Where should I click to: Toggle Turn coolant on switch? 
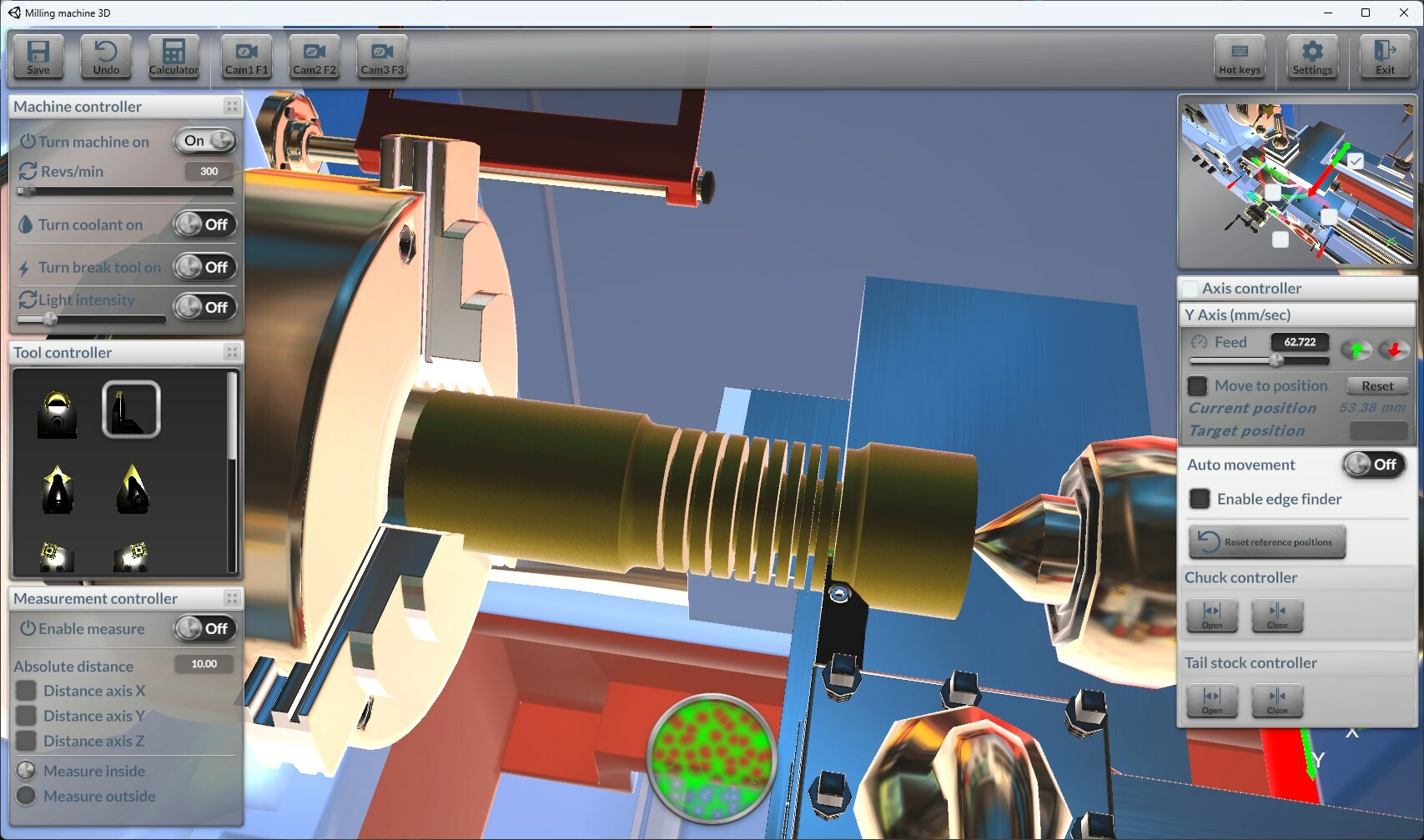tap(204, 224)
